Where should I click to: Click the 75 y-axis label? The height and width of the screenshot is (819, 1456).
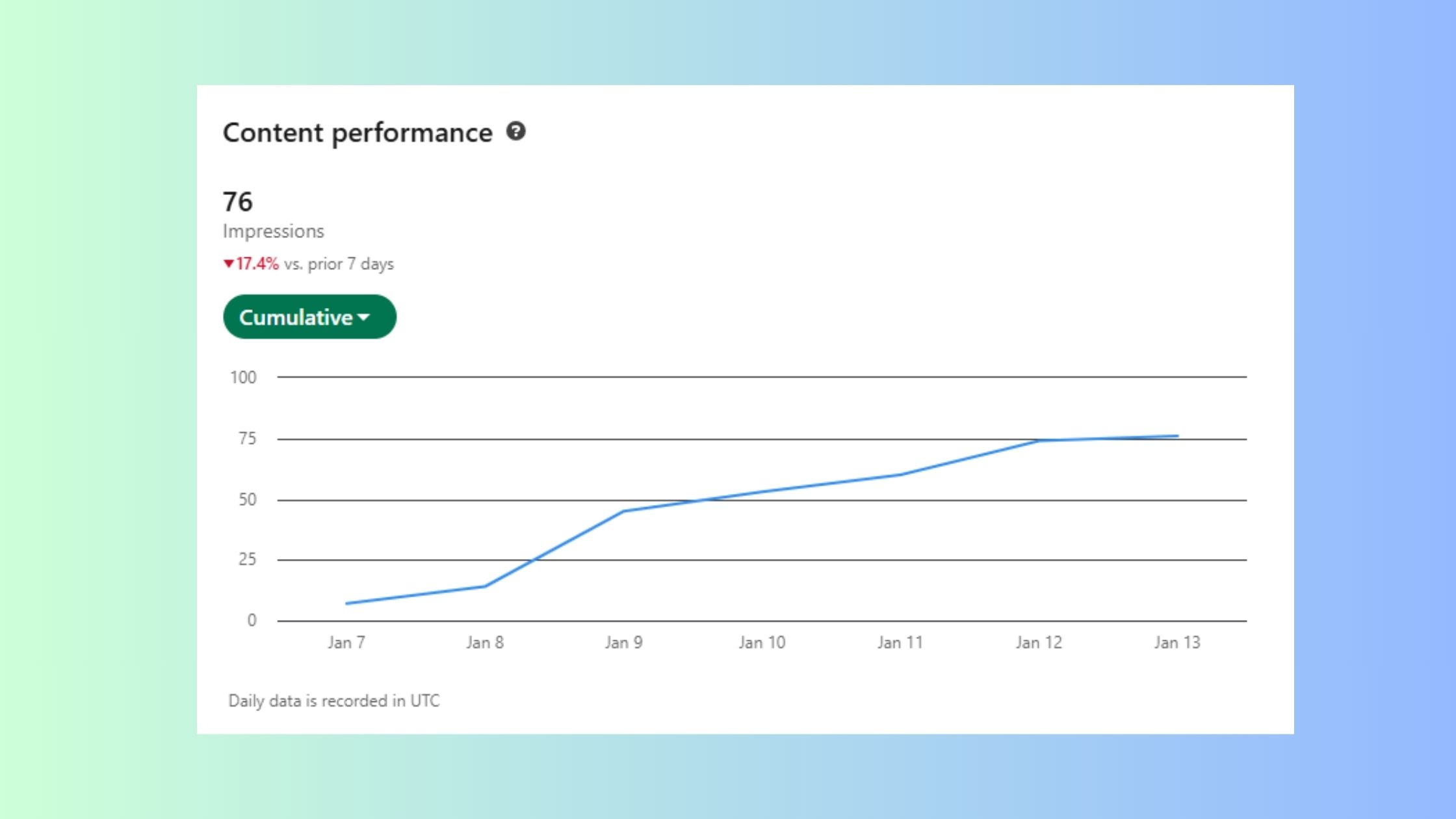(x=247, y=439)
